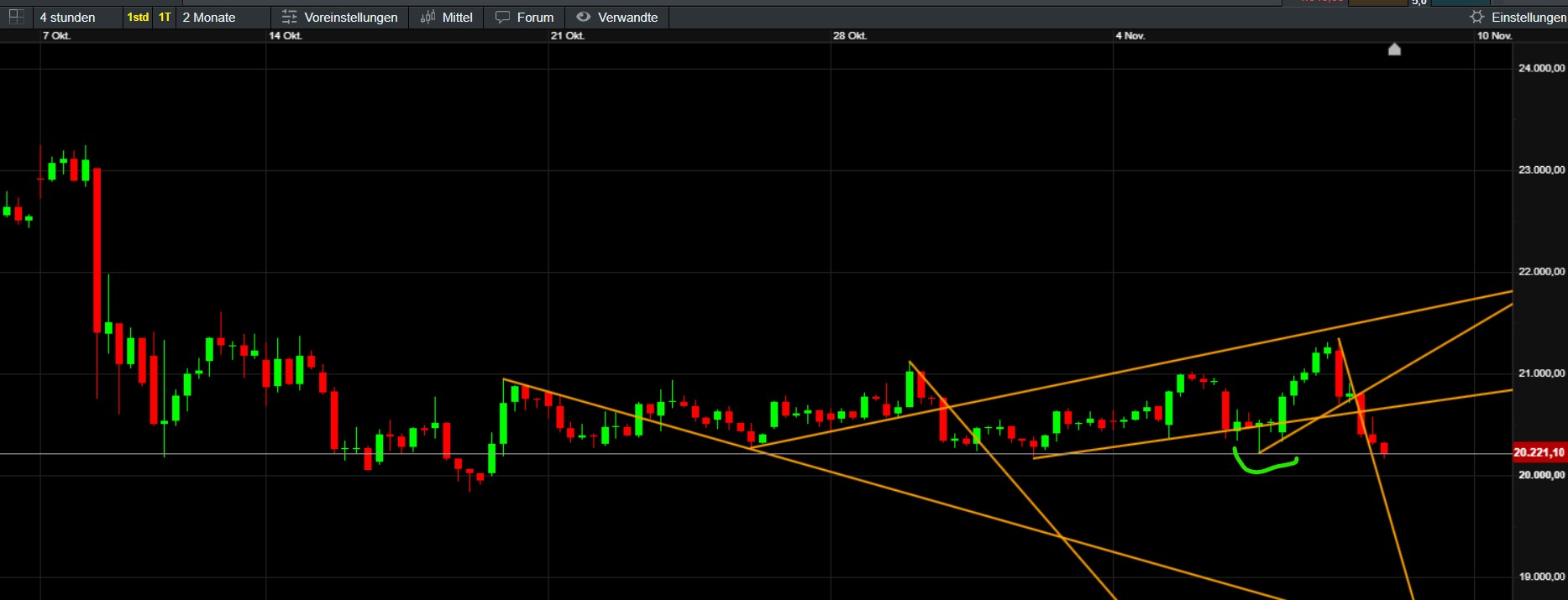Open the Voreinstellungen presets menu

(x=340, y=17)
